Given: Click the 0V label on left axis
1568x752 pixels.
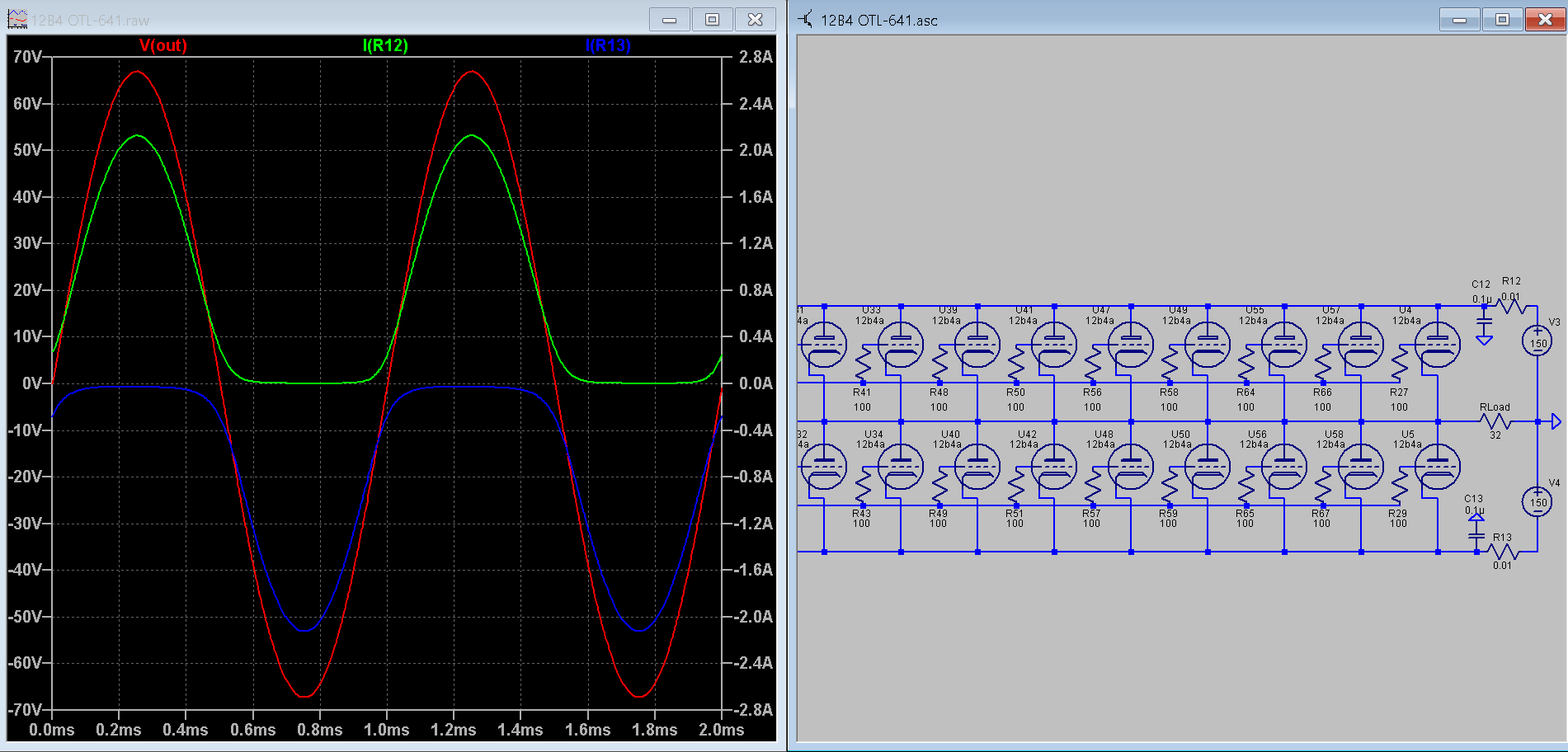Looking at the screenshot, I should tap(31, 383).
